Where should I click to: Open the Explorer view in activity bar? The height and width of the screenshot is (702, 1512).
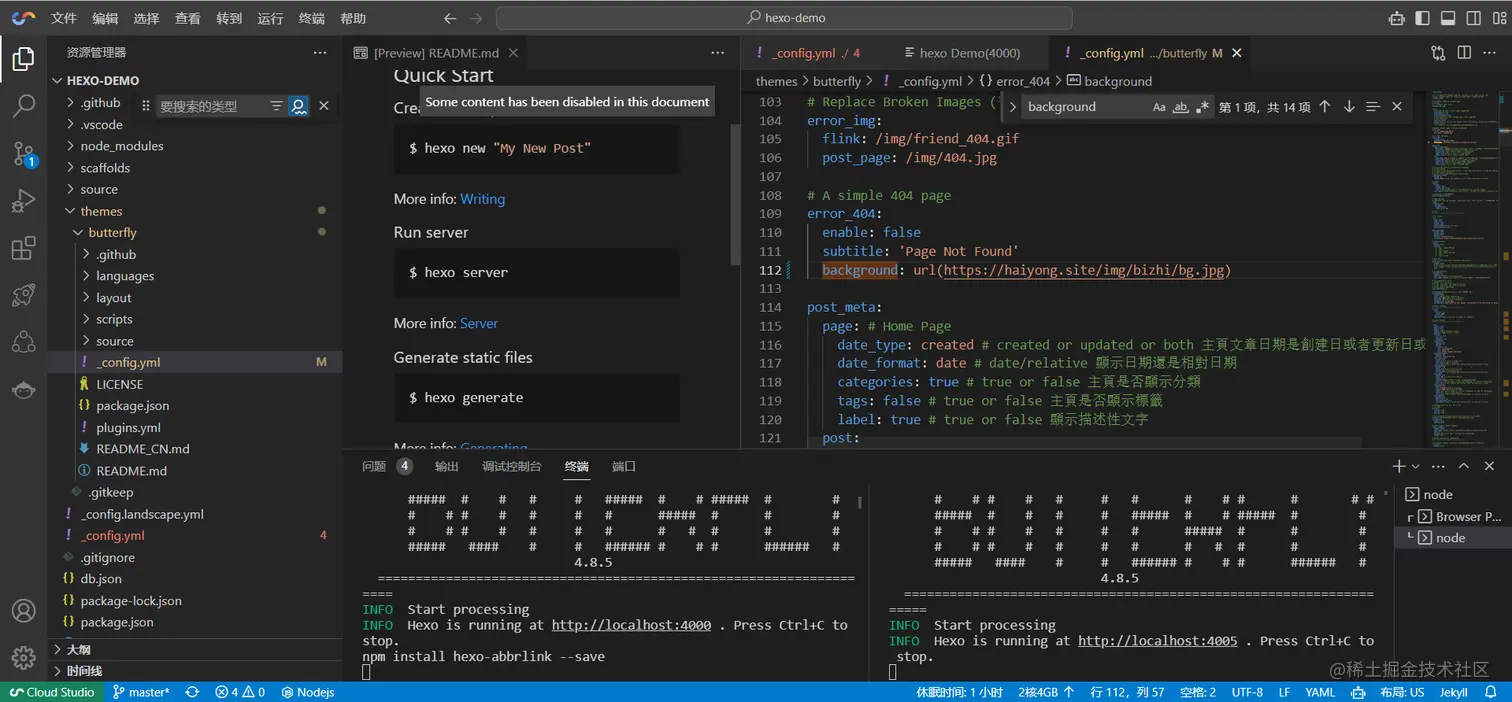(x=23, y=59)
